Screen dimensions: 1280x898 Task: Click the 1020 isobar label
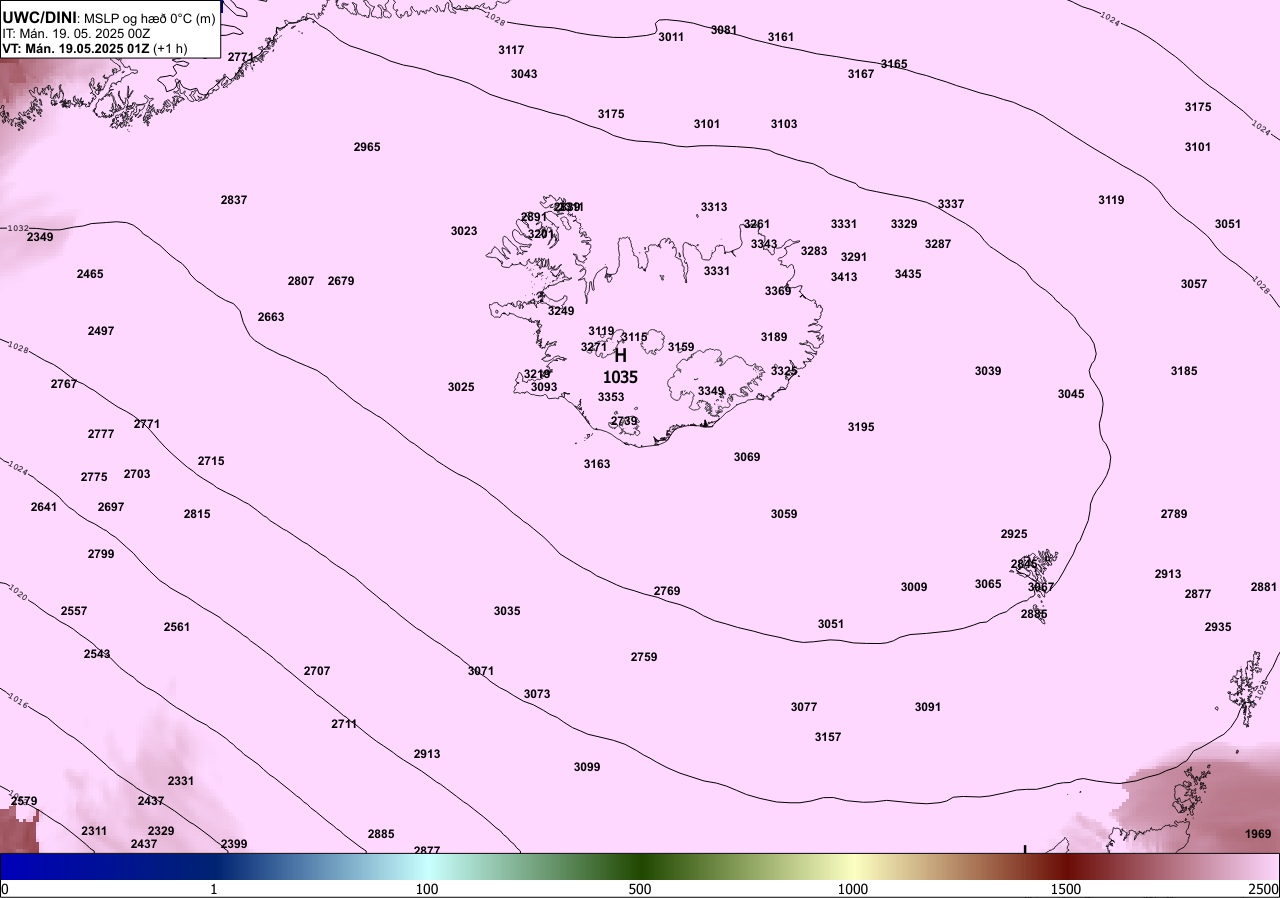click(x=17, y=592)
